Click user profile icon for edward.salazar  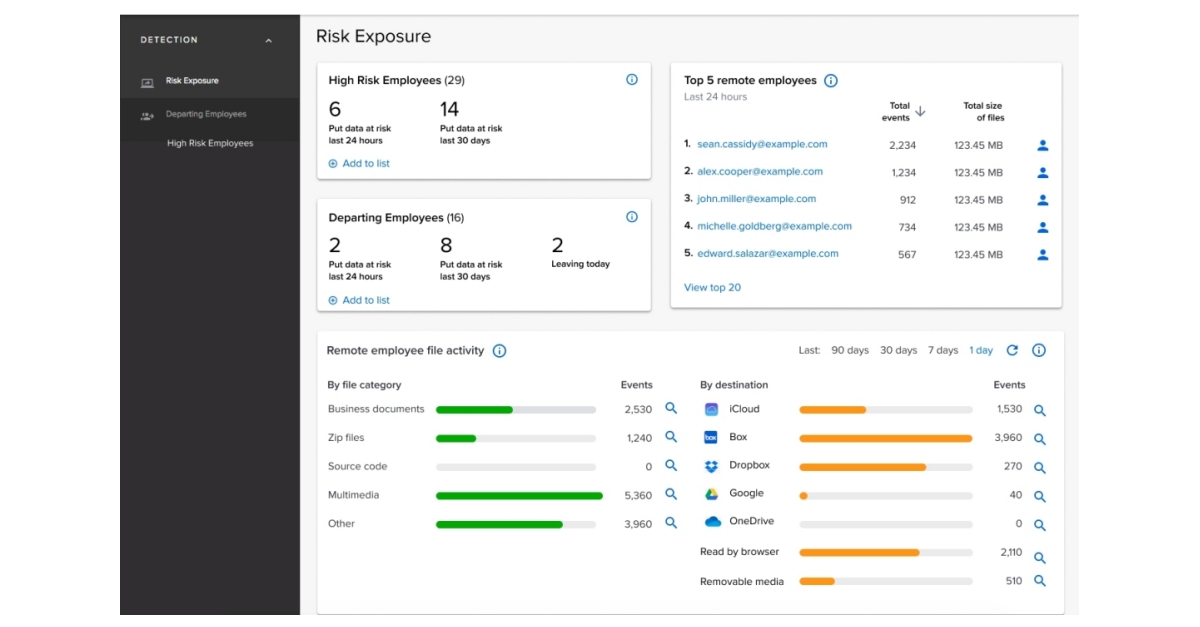(1042, 255)
